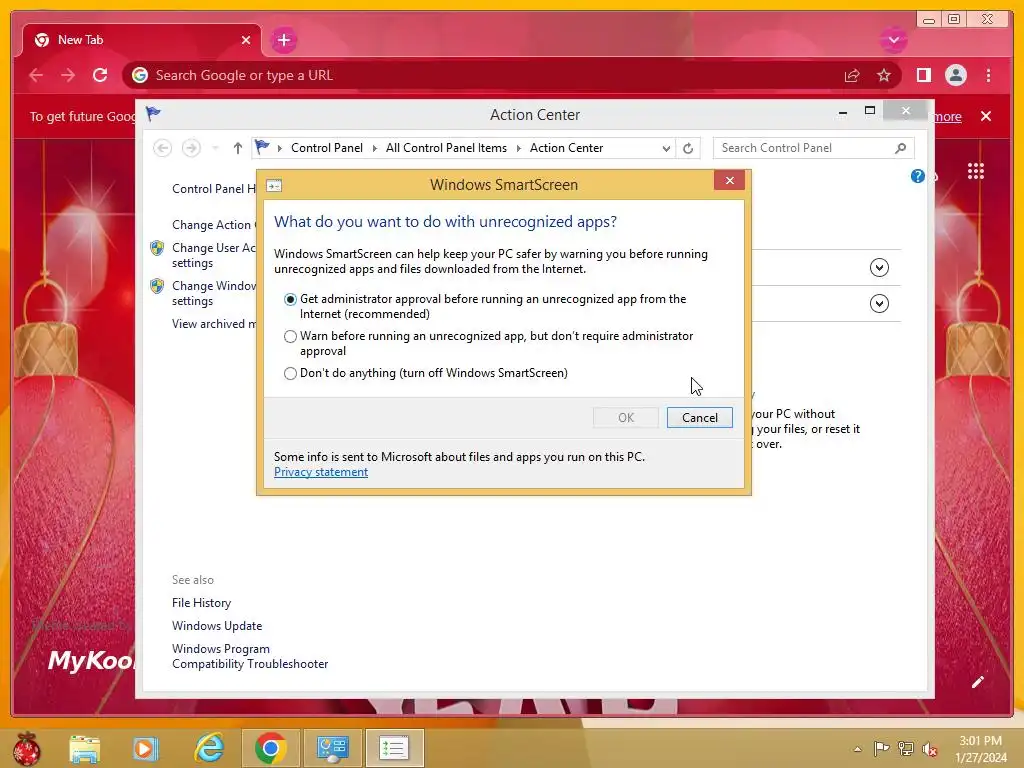Open Change User Account Control settings
Screen dimensions: 1024x768
tap(214, 255)
